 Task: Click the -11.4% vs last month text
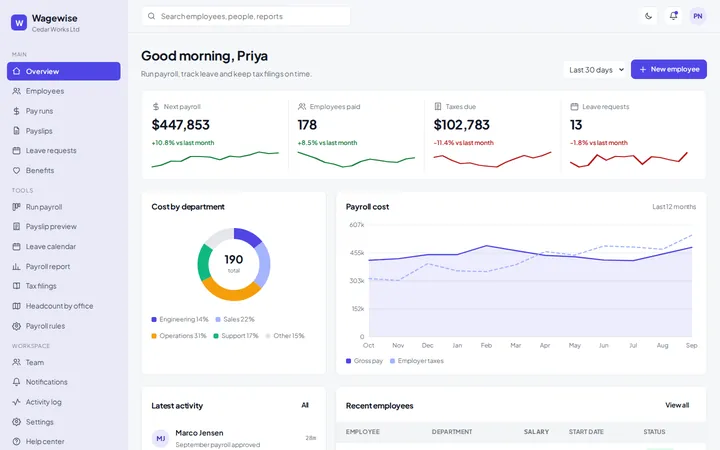464,143
